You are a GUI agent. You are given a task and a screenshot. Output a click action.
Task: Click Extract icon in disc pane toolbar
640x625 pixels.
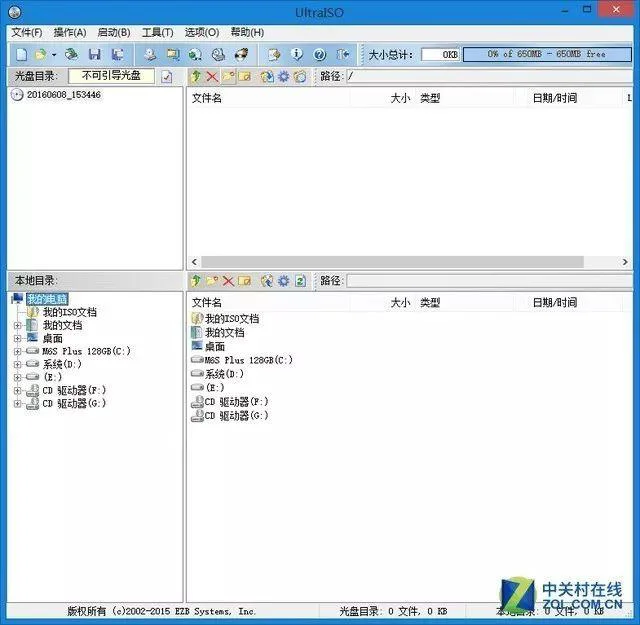pos(267,76)
